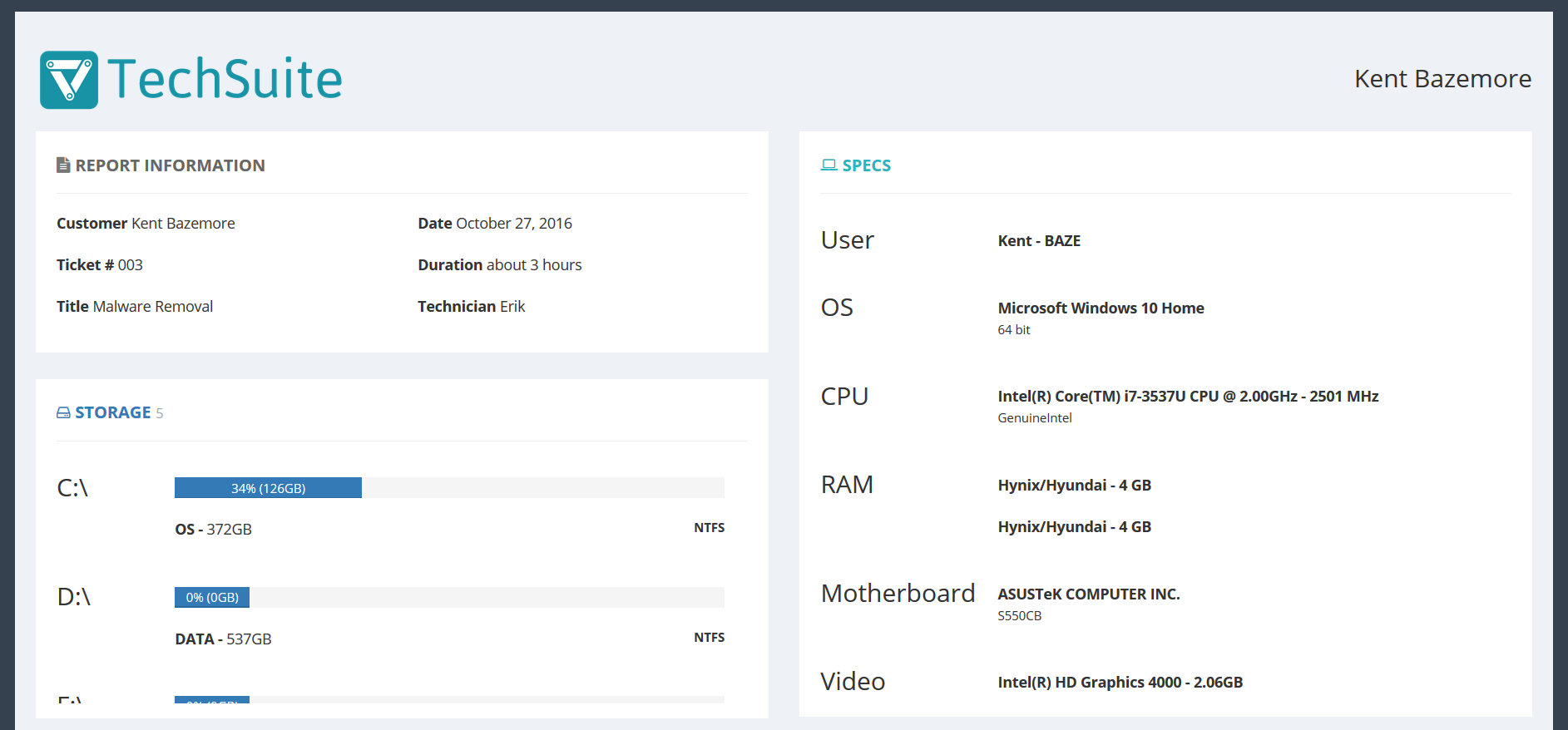Click the C:\ drive label

click(72, 488)
